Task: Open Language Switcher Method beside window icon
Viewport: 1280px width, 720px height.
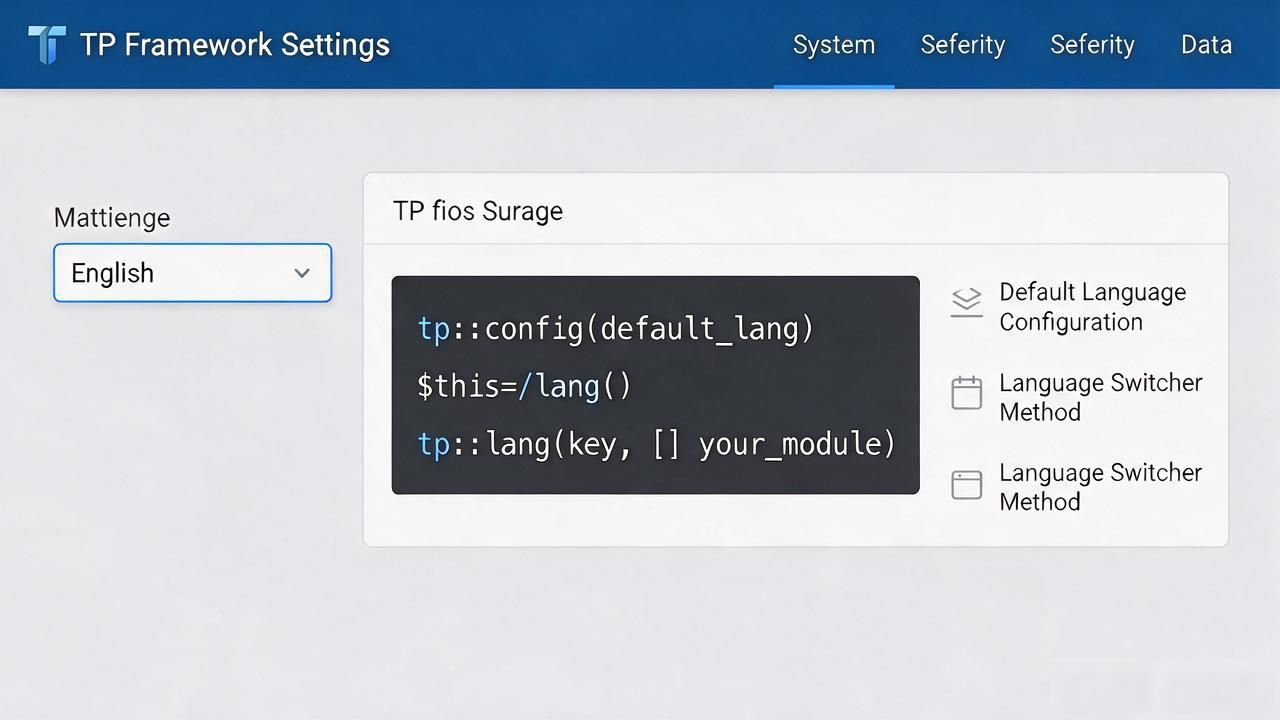Action: (1101, 487)
